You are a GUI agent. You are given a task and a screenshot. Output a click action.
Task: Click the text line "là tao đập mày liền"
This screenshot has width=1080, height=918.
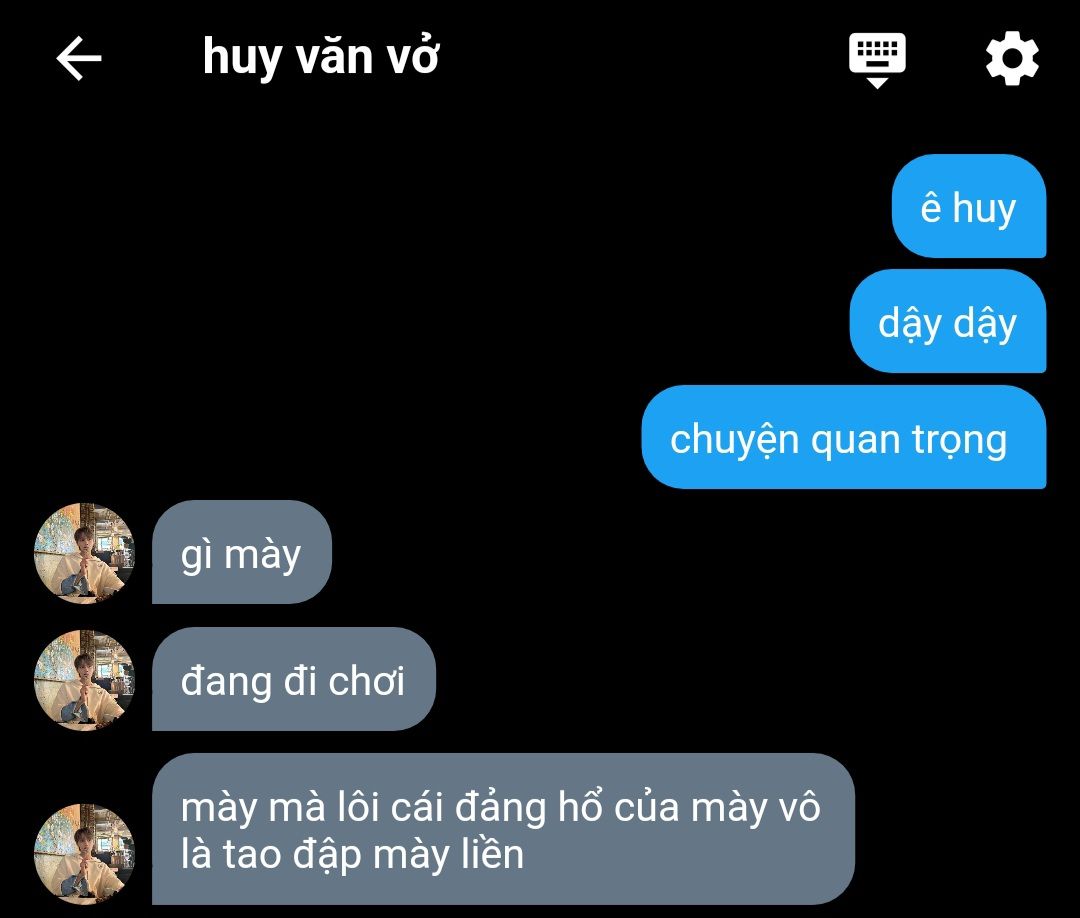(x=352, y=855)
